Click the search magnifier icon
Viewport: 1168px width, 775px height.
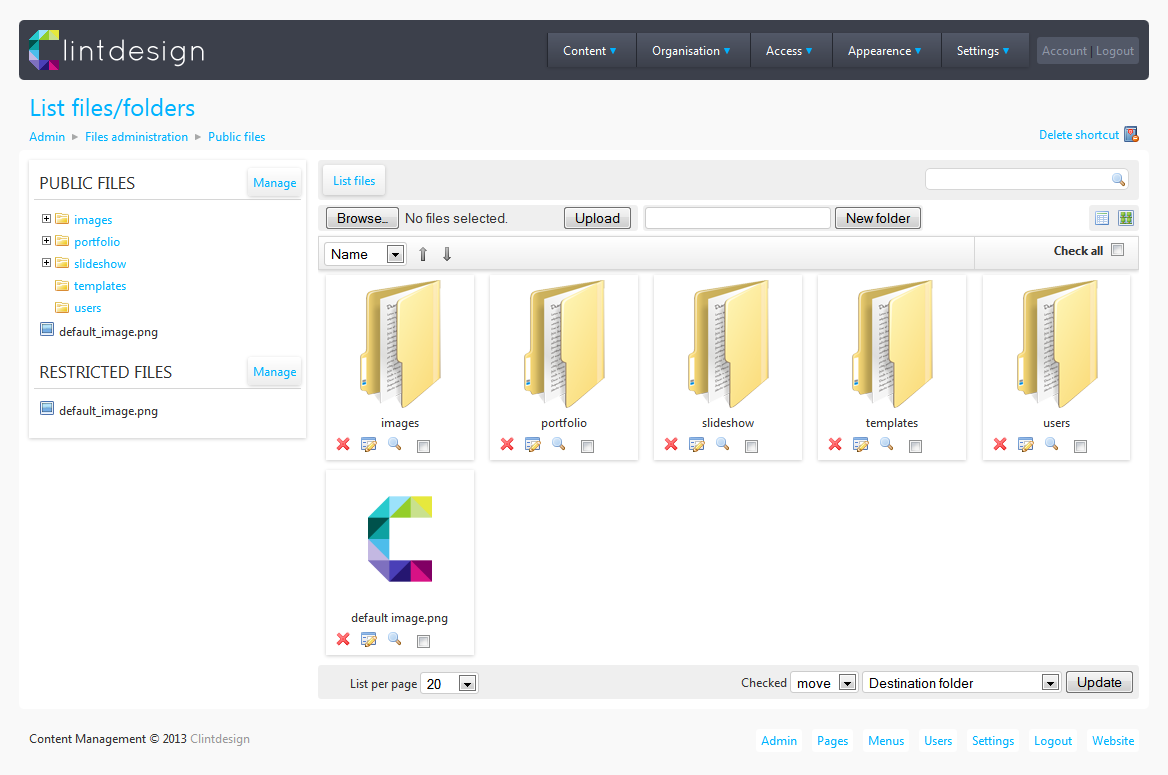click(x=1118, y=180)
